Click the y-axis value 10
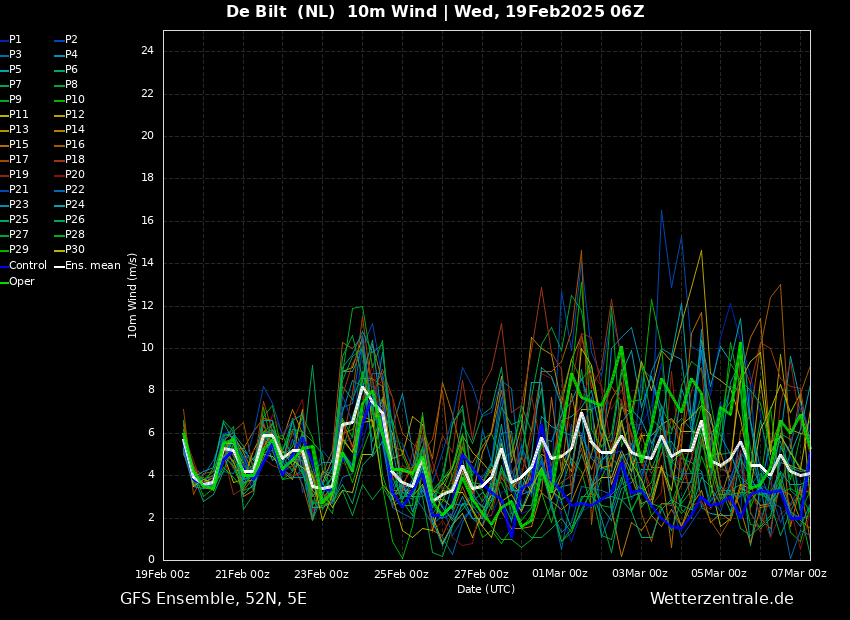 pos(147,348)
